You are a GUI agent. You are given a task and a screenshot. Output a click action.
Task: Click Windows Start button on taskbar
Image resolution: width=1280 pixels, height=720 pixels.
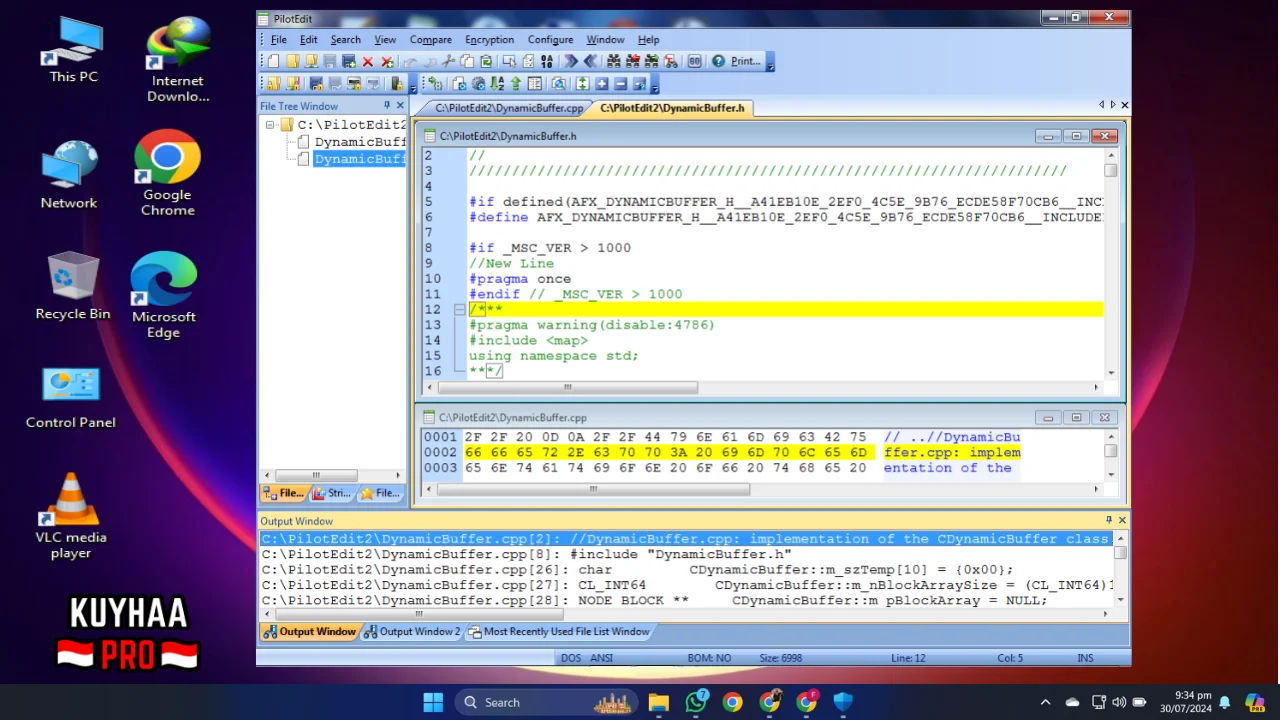433,702
